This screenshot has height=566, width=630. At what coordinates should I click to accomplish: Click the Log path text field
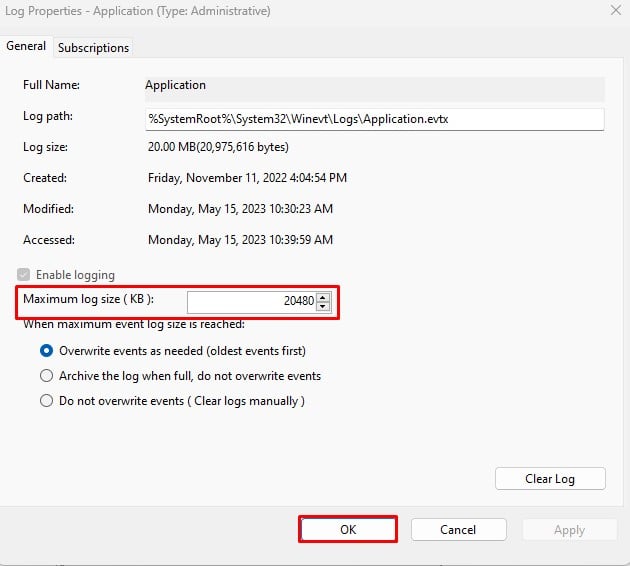pos(374,117)
